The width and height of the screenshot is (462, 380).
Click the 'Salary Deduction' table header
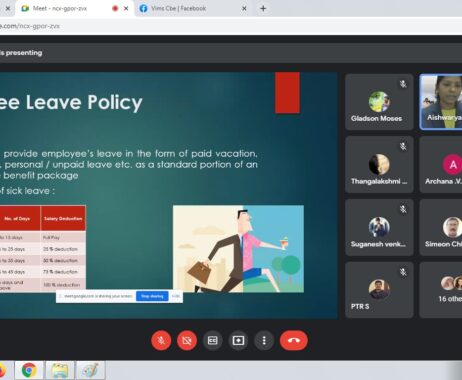click(x=63, y=219)
